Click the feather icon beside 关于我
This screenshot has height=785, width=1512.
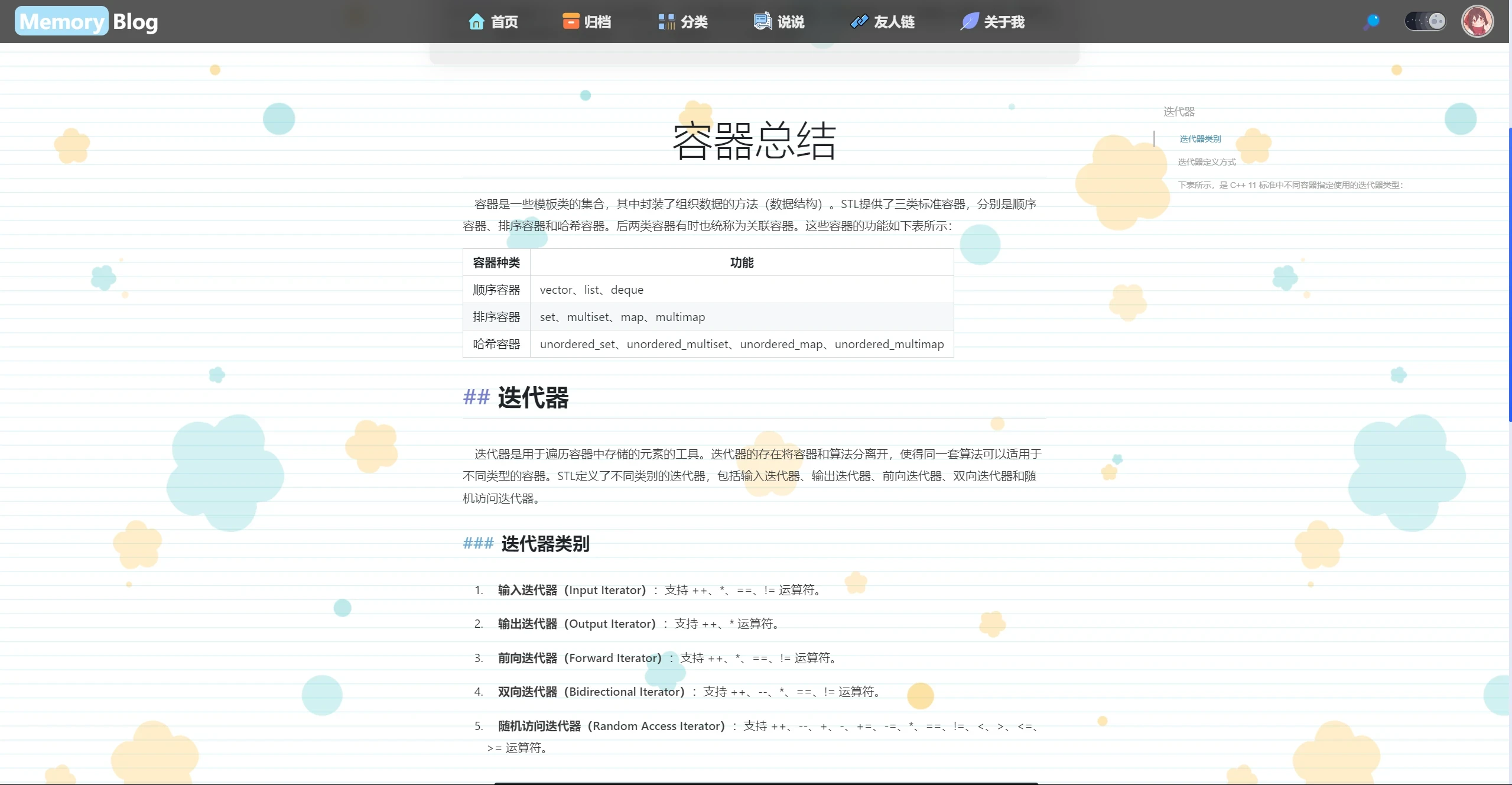[x=970, y=22]
